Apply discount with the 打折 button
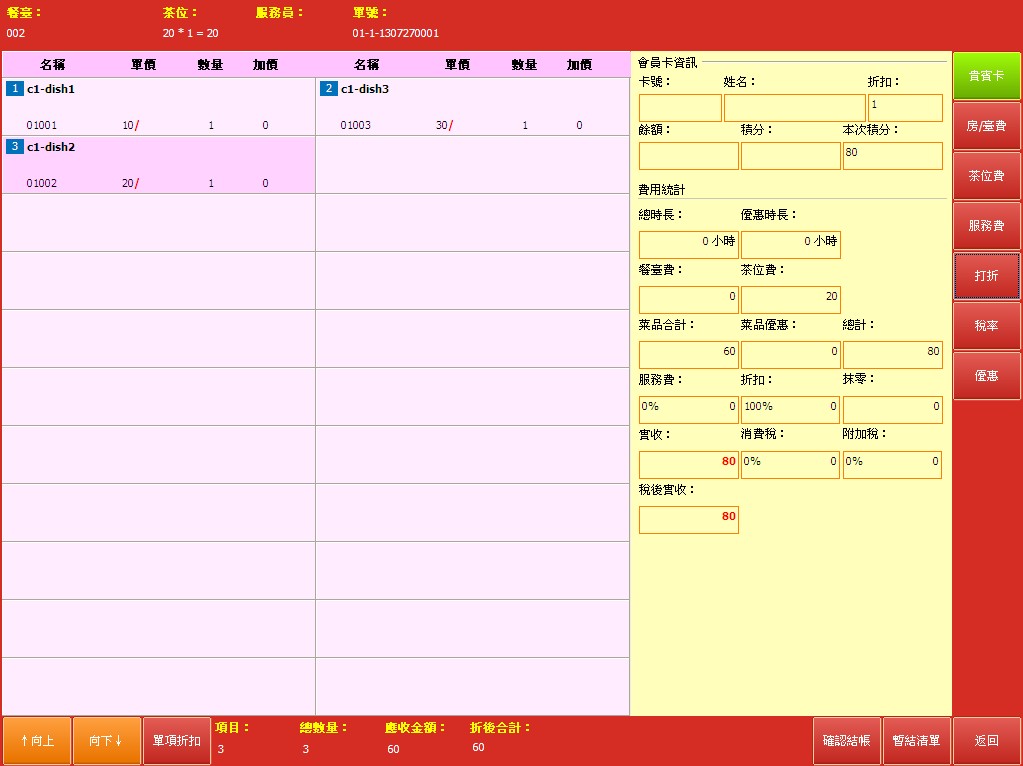 tap(986, 276)
